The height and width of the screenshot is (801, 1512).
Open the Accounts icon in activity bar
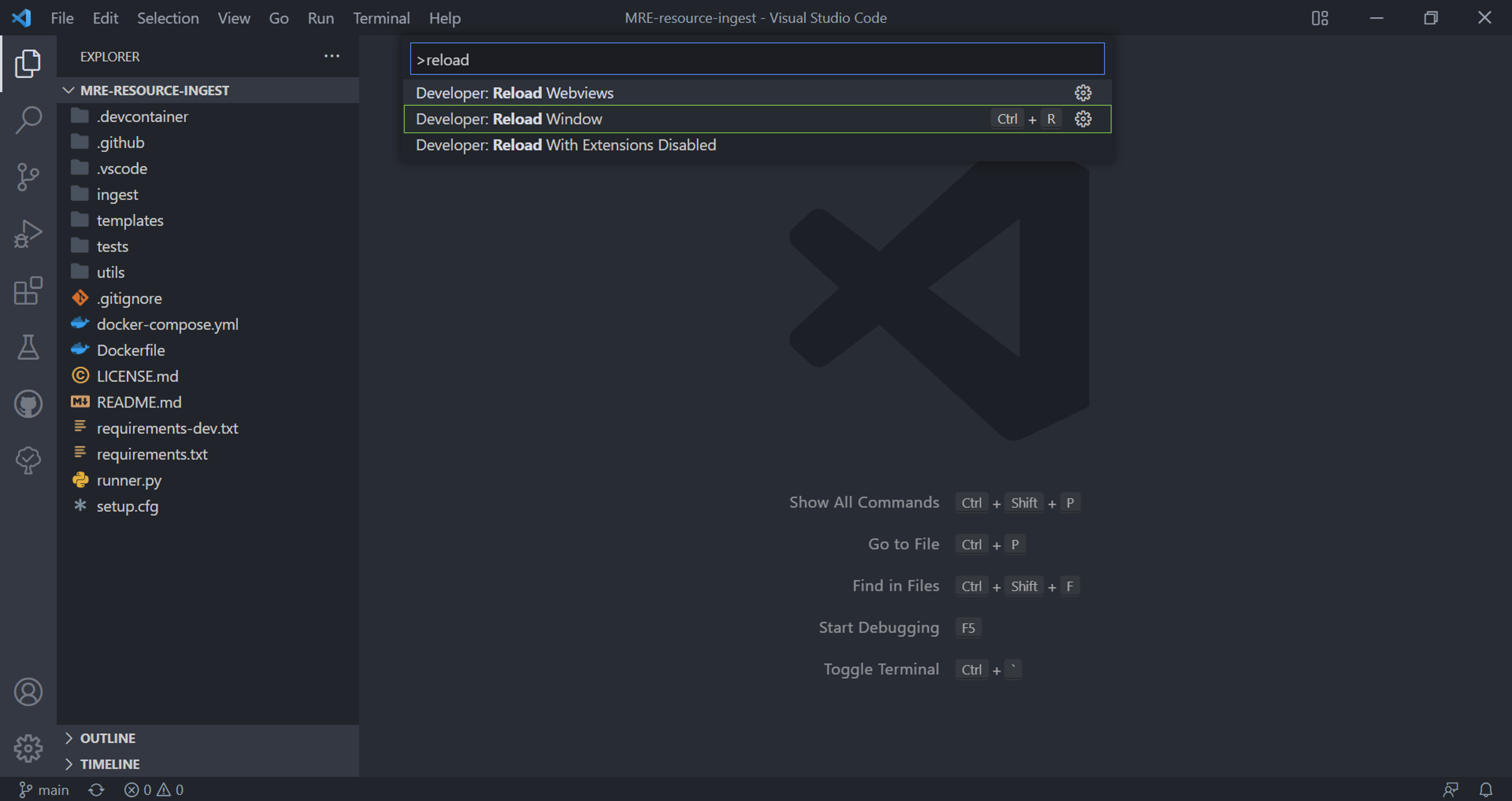coord(27,692)
